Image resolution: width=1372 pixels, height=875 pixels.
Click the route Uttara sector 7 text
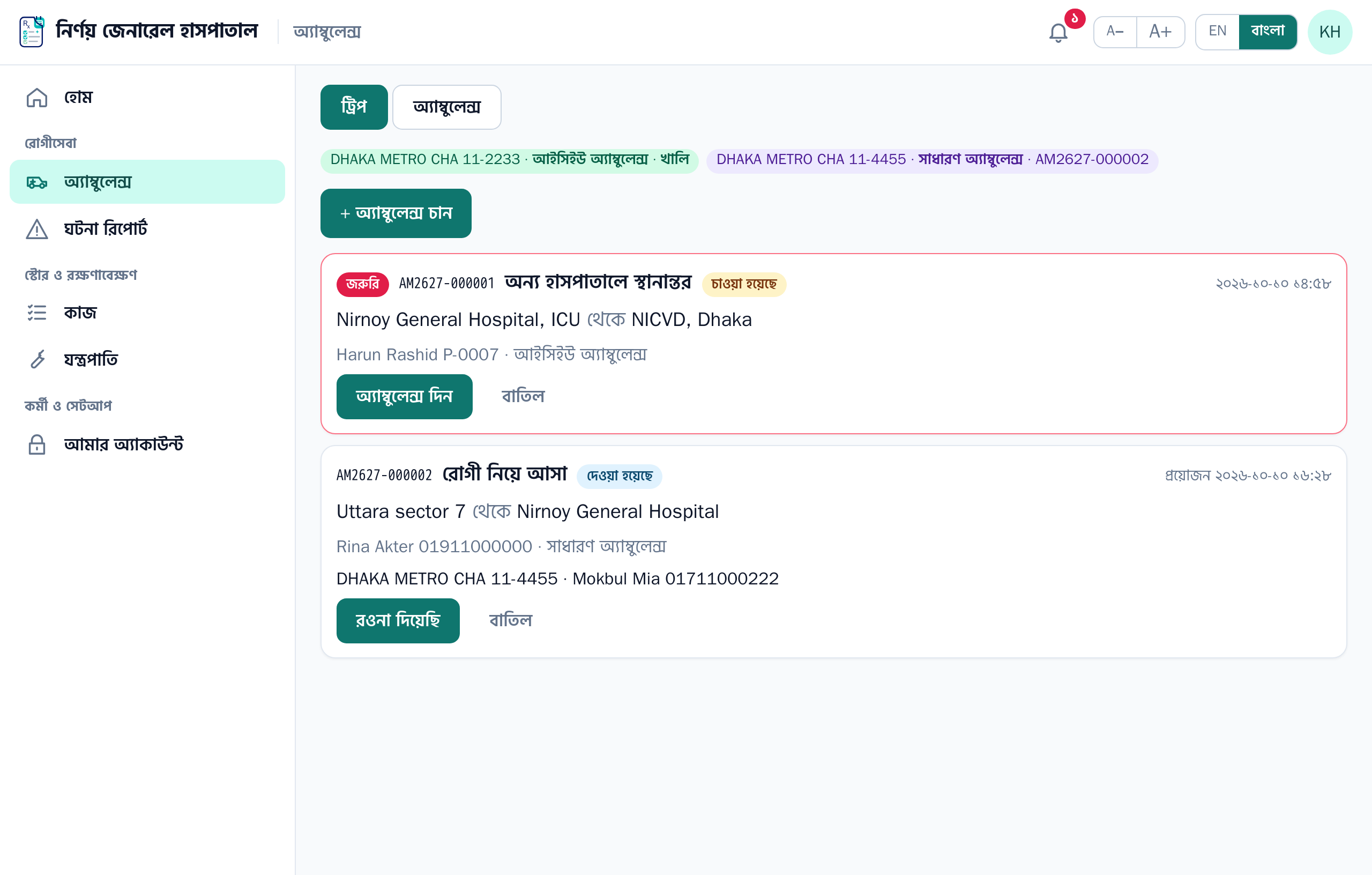click(401, 512)
